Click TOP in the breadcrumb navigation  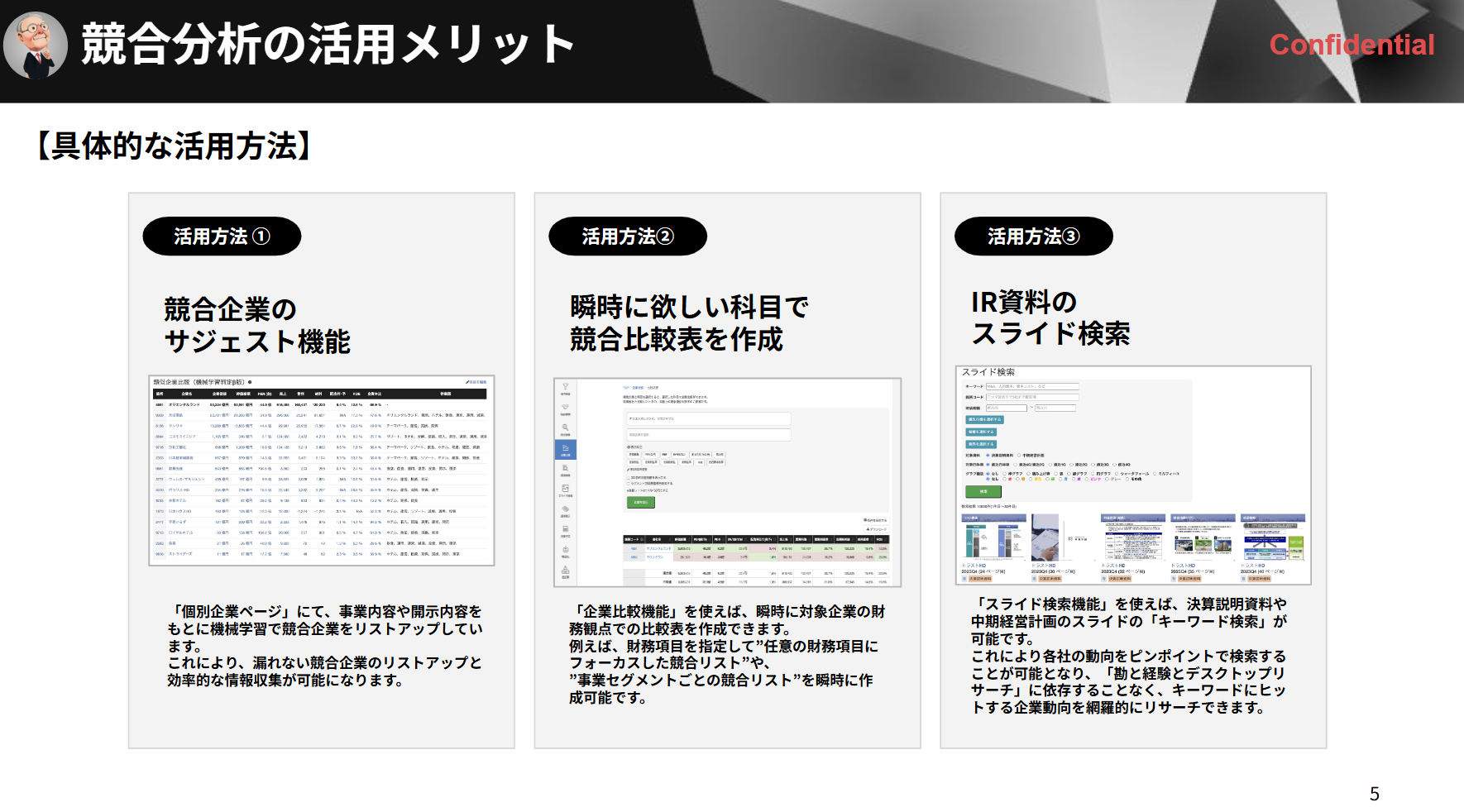(624, 388)
